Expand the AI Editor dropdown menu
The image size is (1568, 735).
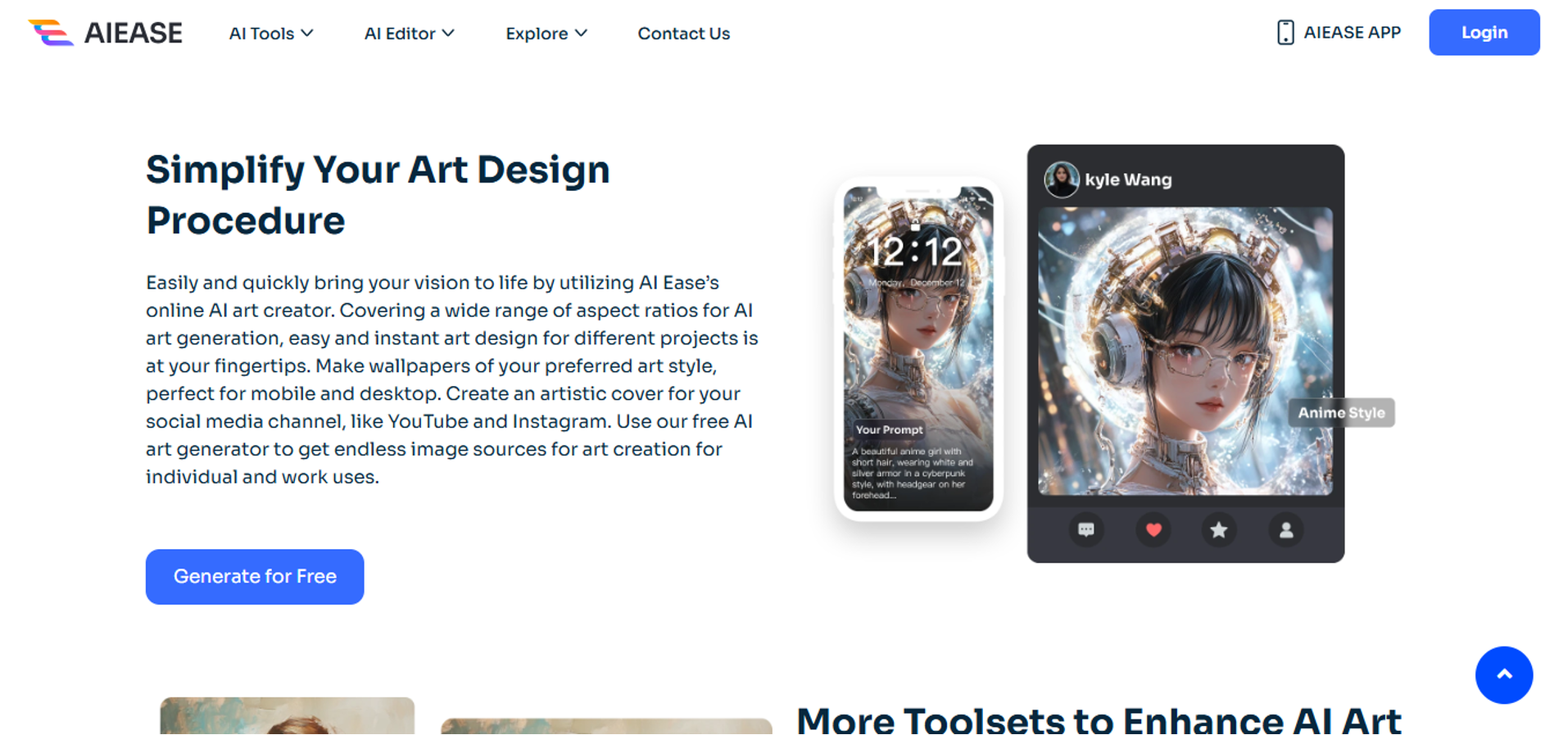tap(409, 34)
